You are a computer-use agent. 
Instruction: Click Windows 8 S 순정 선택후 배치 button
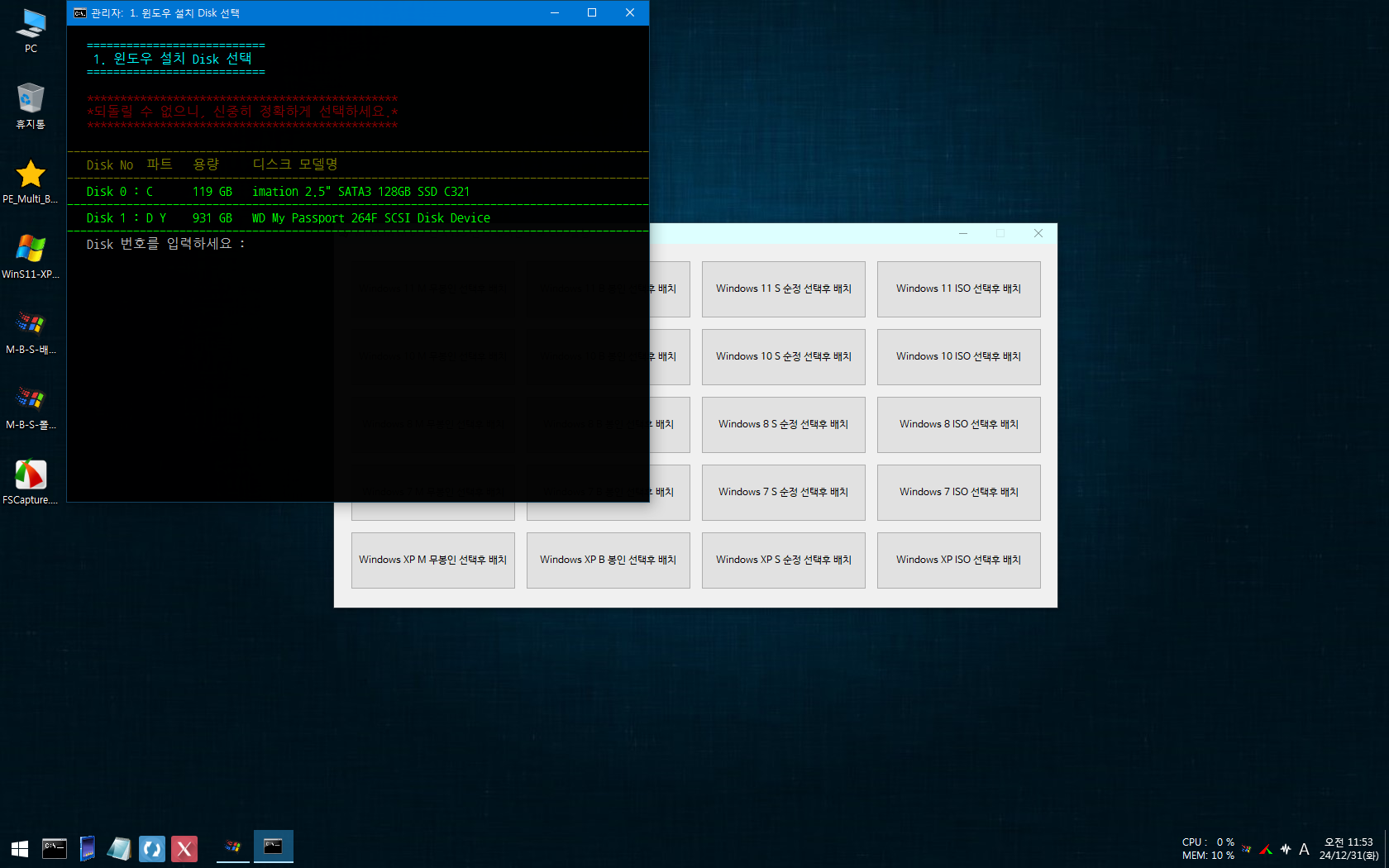point(784,425)
